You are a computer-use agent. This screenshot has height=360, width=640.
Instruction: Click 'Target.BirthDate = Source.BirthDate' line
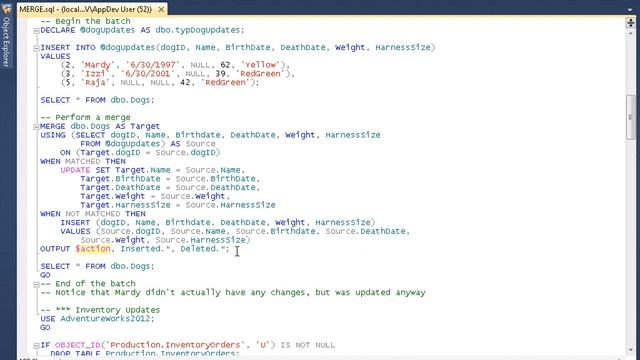click(x=170, y=179)
